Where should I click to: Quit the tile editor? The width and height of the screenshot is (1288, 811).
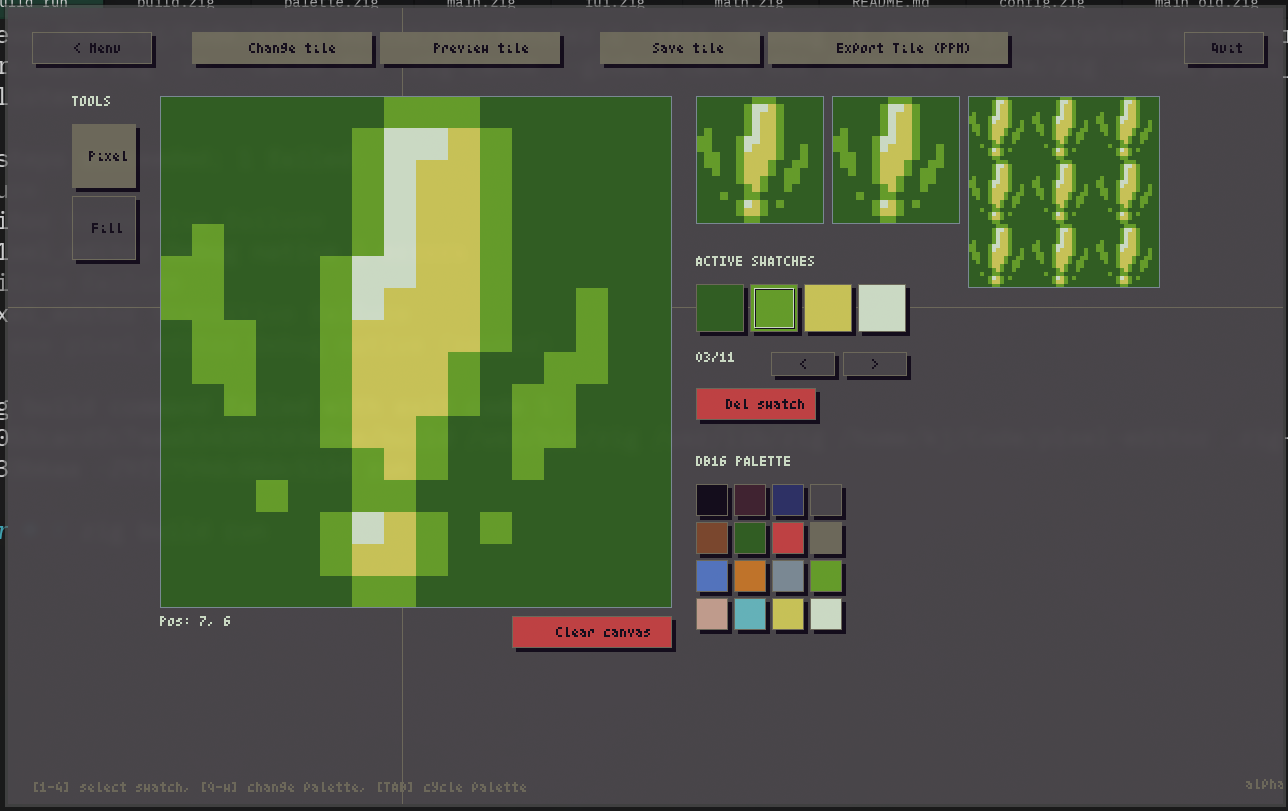click(1226, 48)
